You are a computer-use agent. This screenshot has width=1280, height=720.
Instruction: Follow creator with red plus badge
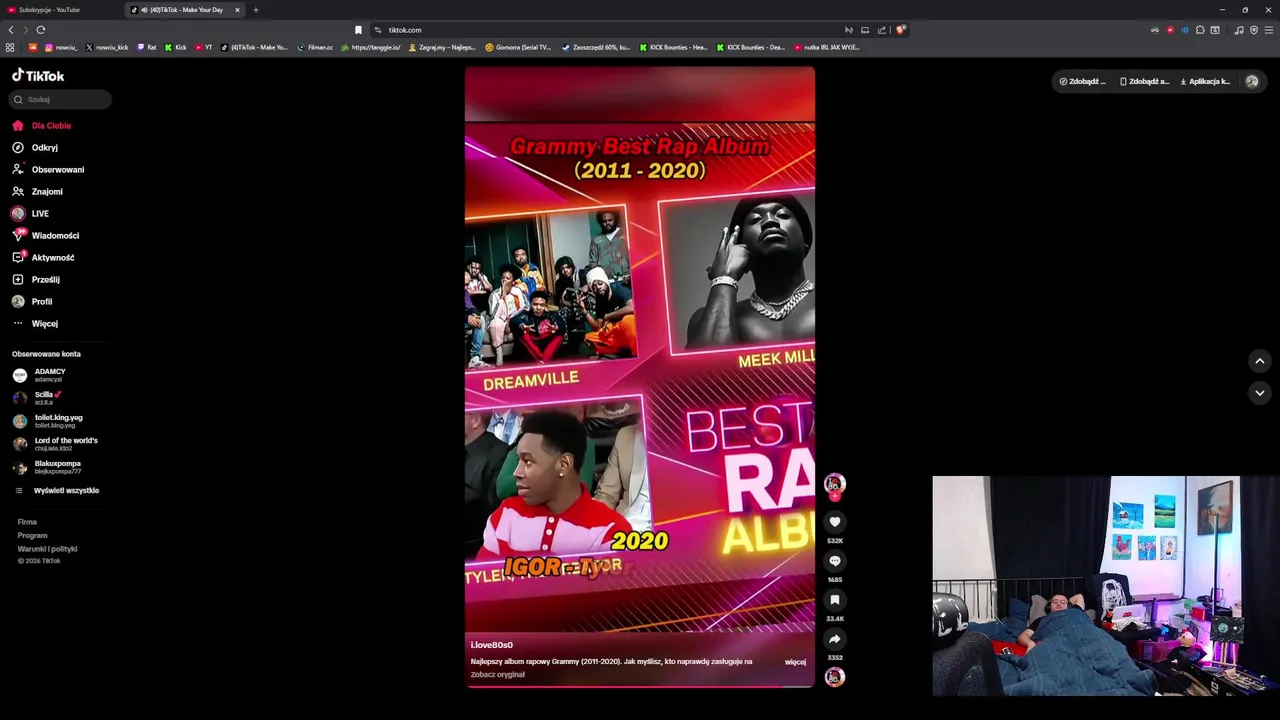coord(835,496)
